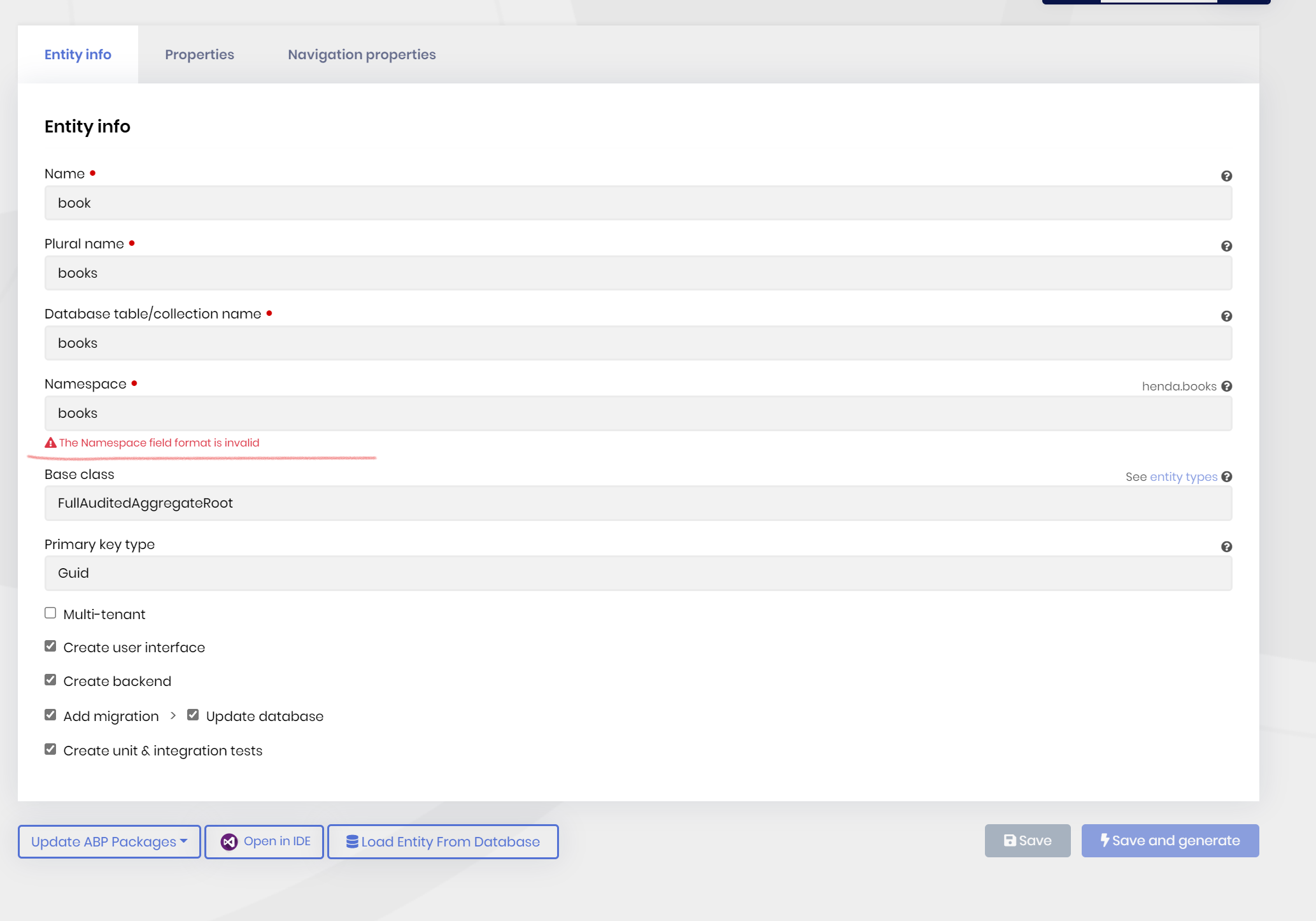This screenshot has height=921, width=1316.
Task: Click the database icon on Load Entity button
Action: [x=352, y=841]
